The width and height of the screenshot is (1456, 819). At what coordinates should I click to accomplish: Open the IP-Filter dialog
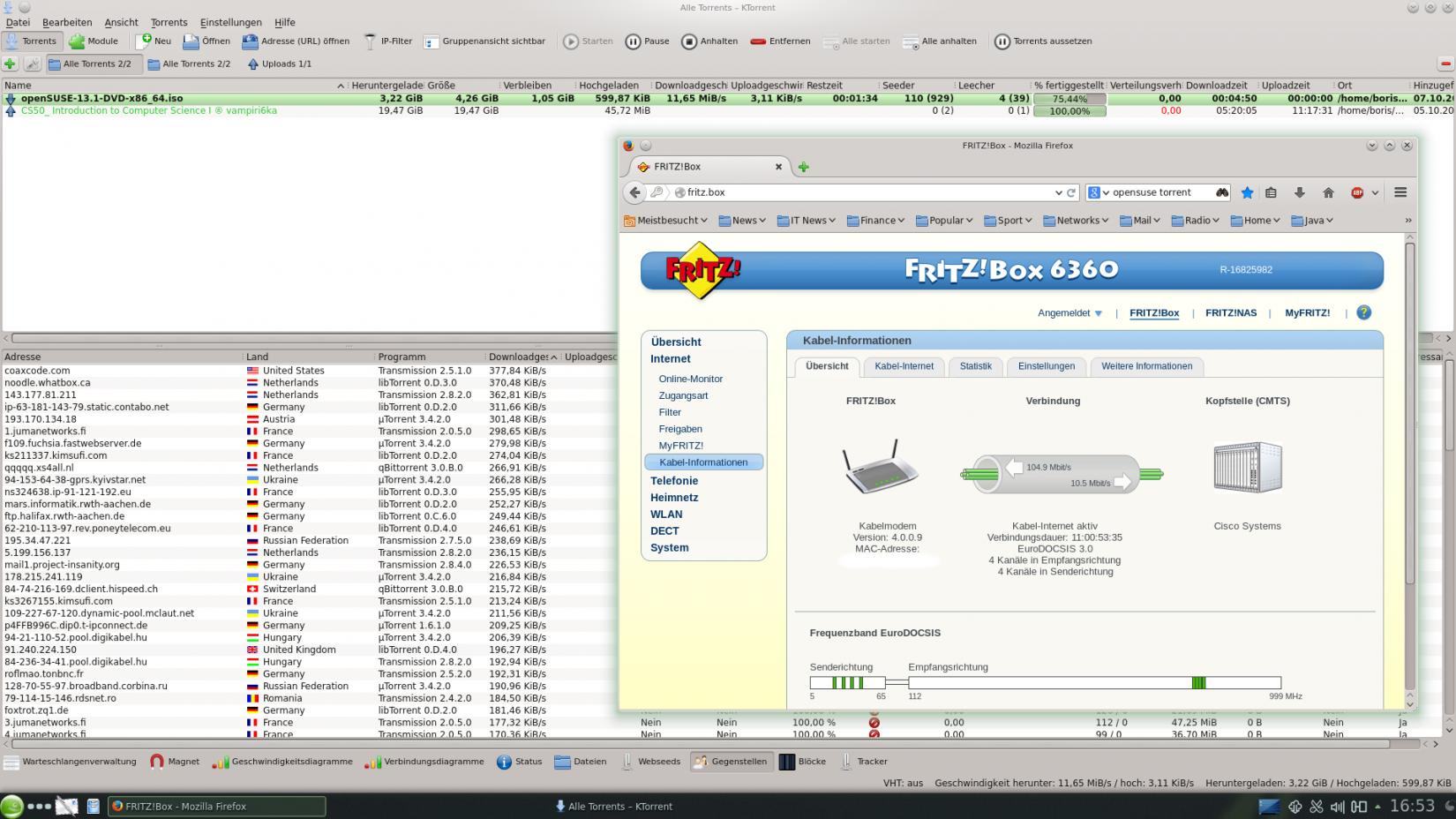coord(388,41)
